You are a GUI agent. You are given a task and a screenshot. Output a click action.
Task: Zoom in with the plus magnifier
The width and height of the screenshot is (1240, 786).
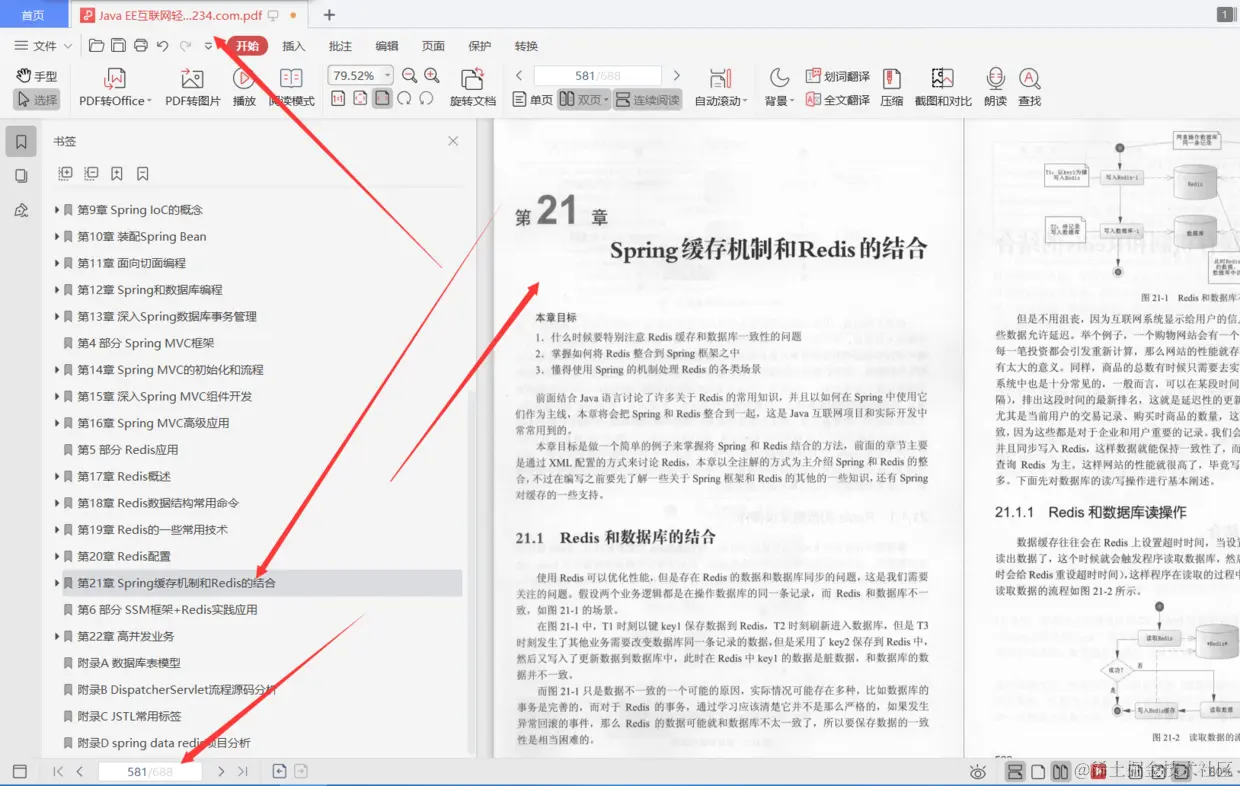coord(432,76)
